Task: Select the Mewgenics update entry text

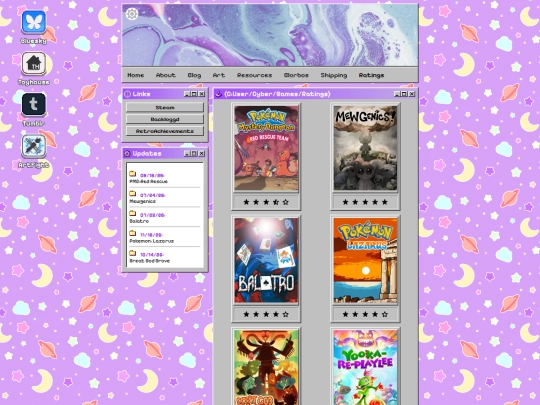Action: 143,201
